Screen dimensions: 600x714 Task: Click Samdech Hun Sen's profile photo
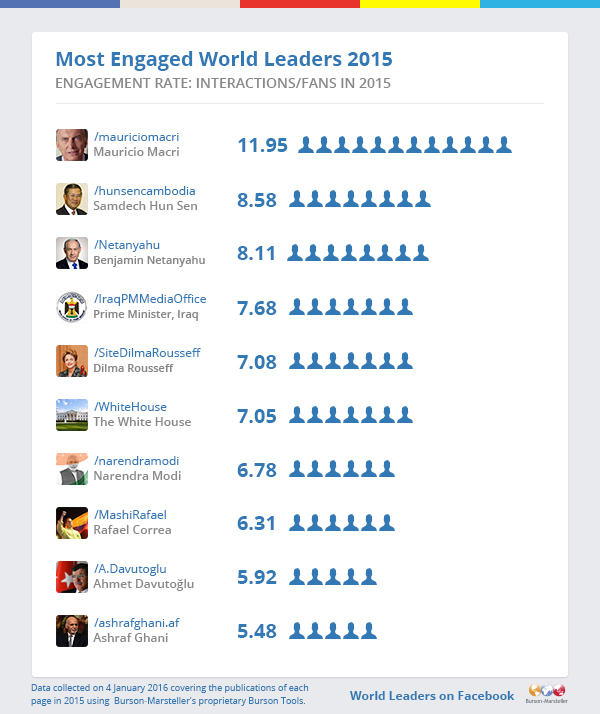[72, 199]
